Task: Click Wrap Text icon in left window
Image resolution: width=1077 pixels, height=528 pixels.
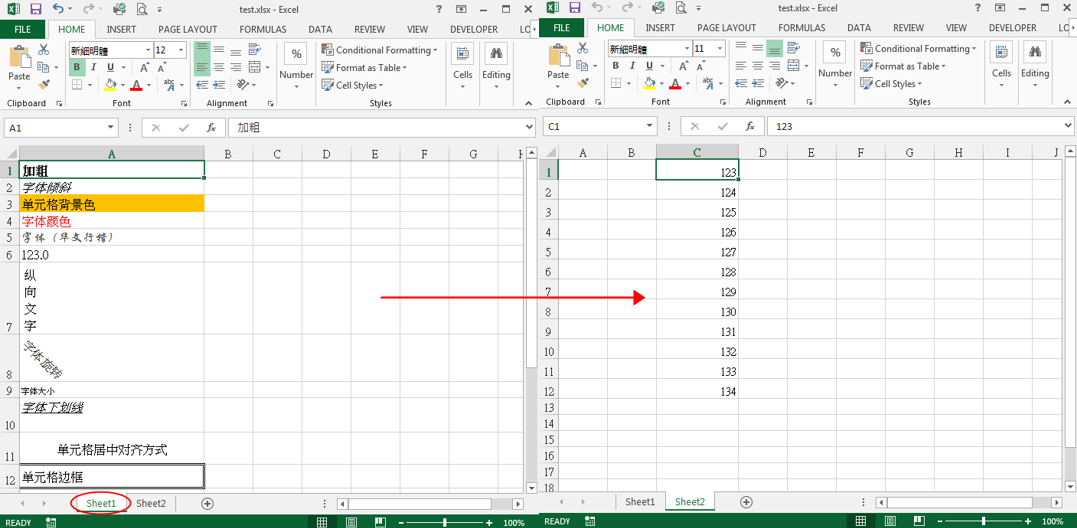Action: point(255,50)
